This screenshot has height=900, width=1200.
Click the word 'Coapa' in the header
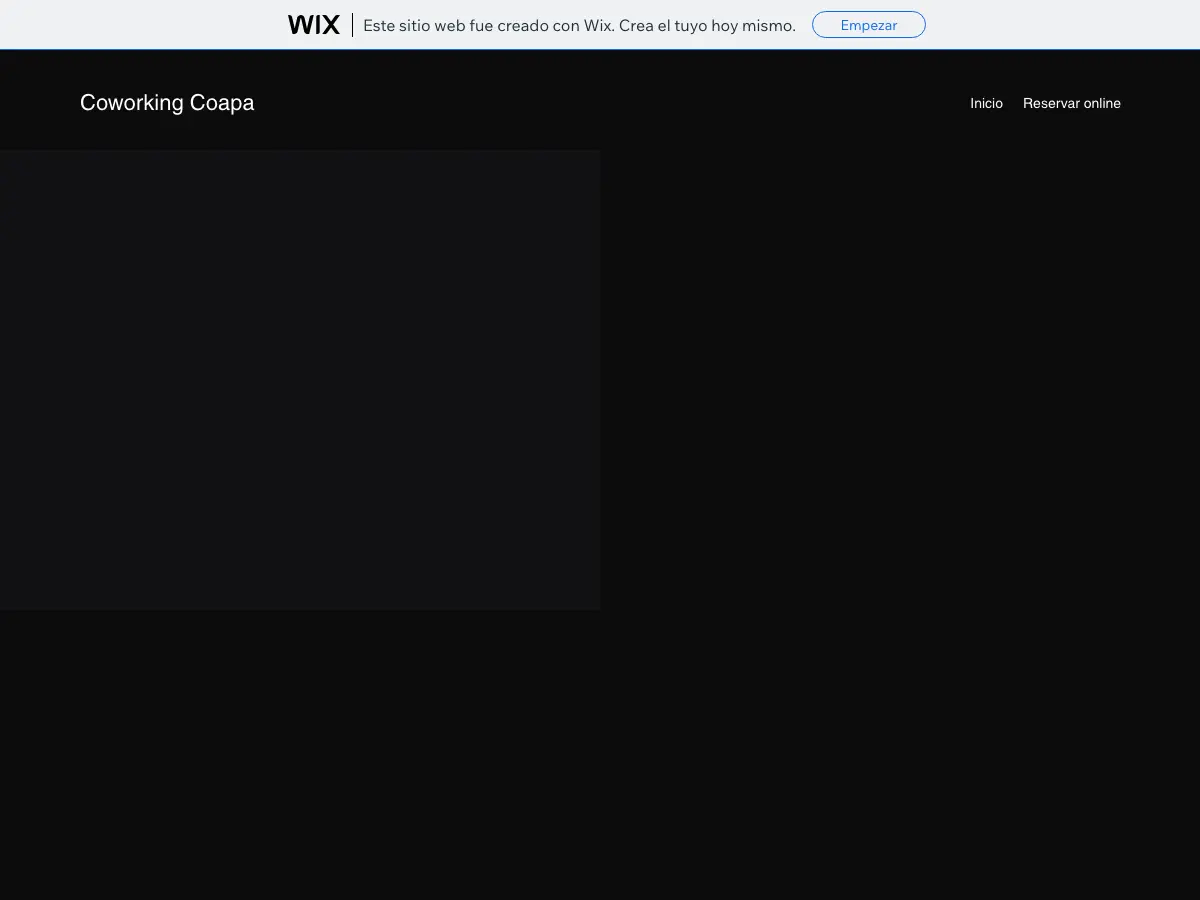click(x=222, y=103)
